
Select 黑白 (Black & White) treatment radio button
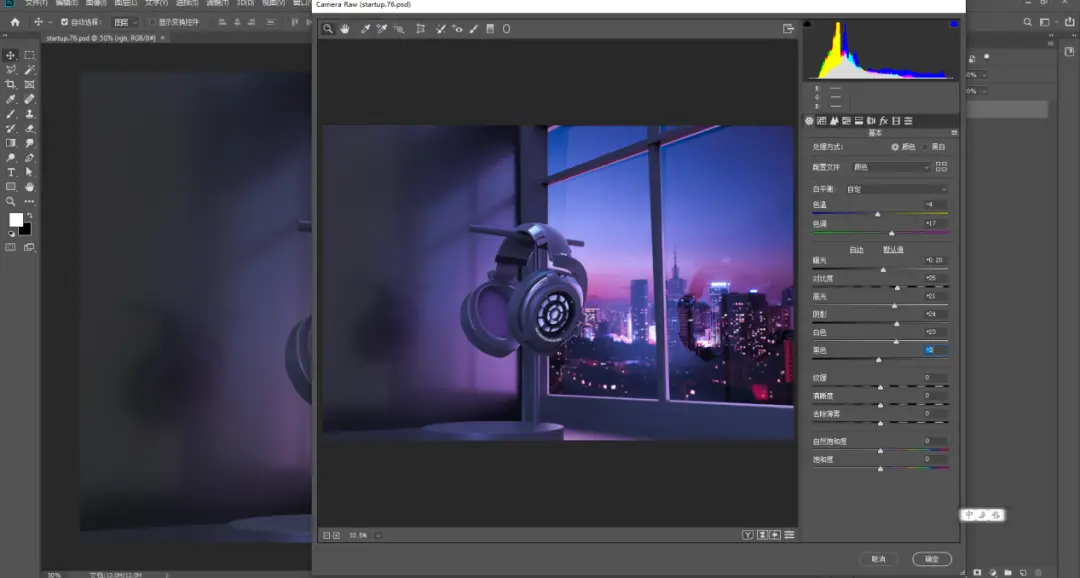point(925,147)
